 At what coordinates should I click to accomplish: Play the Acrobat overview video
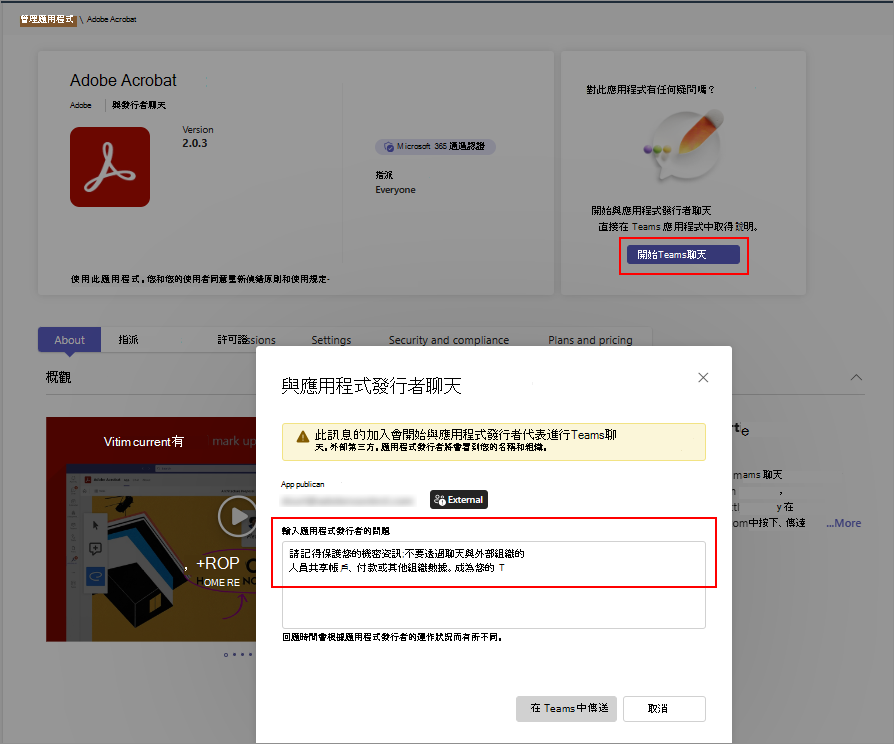coord(237,516)
